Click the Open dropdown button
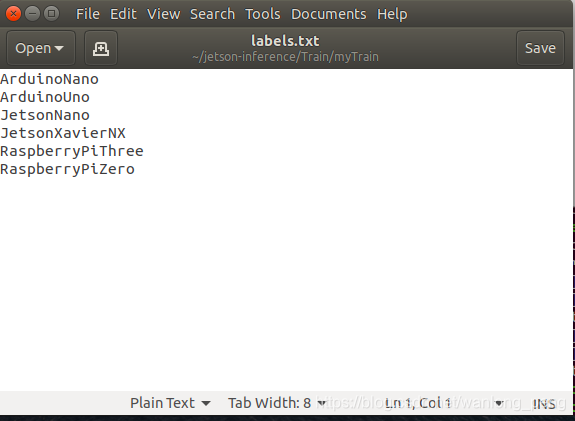The width and height of the screenshot is (575, 421). [x=41, y=48]
